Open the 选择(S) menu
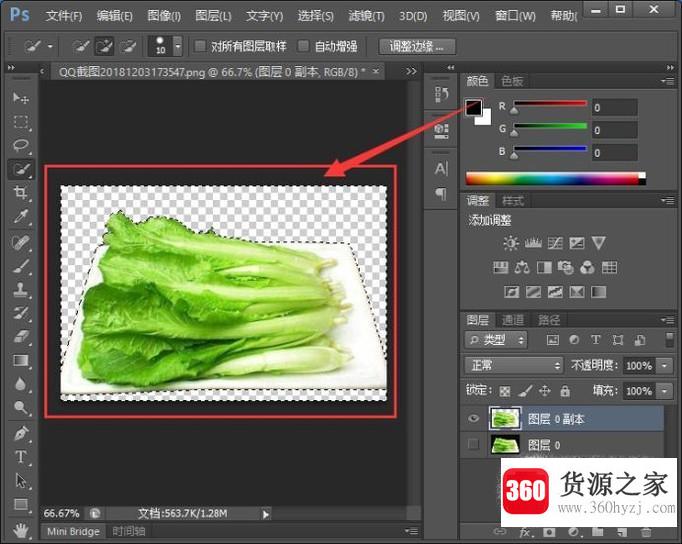Image resolution: width=682 pixels, height=544 pixels. [x=315, y=17]
